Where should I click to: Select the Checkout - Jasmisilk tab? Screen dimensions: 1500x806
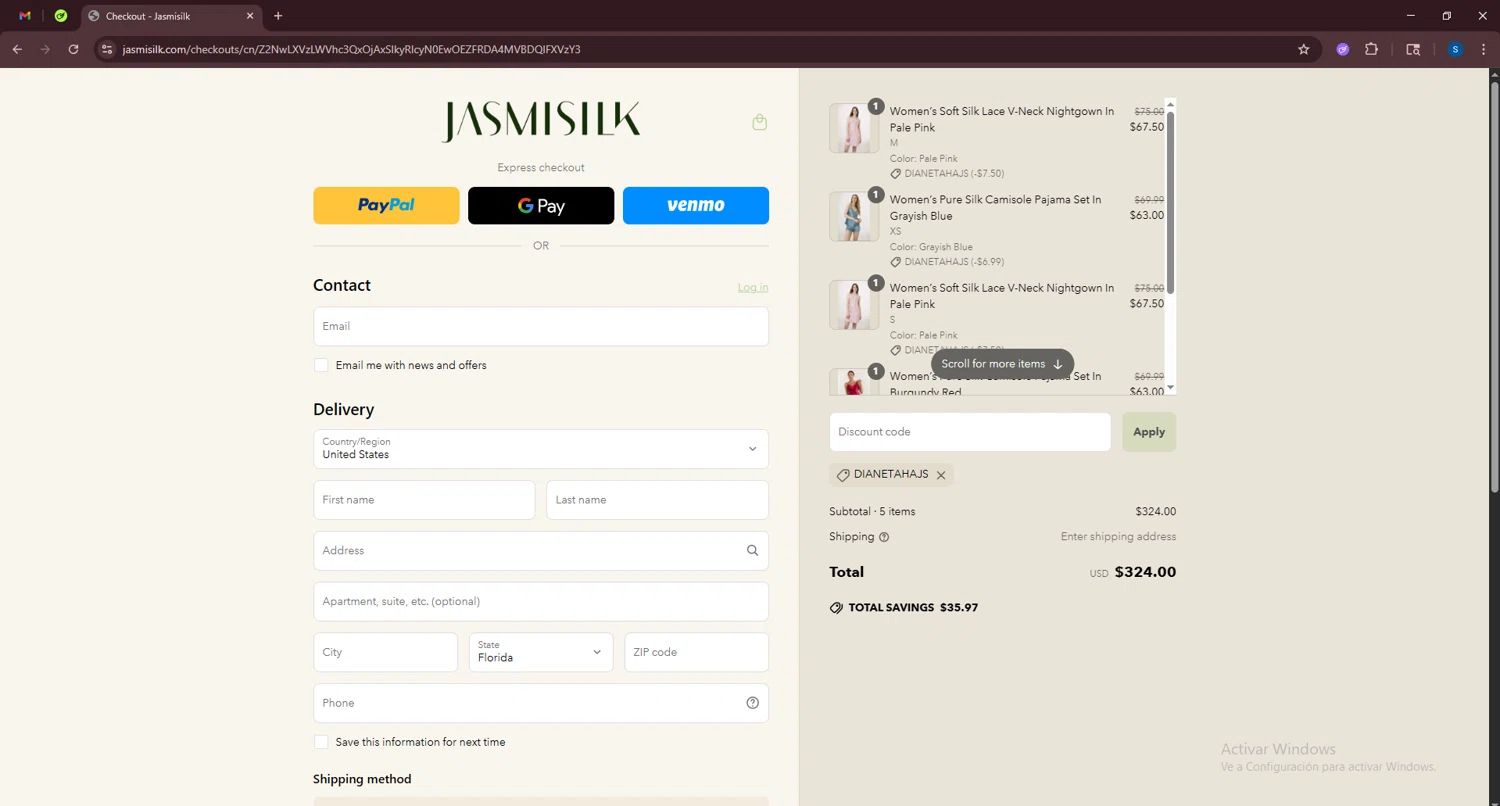170,16
